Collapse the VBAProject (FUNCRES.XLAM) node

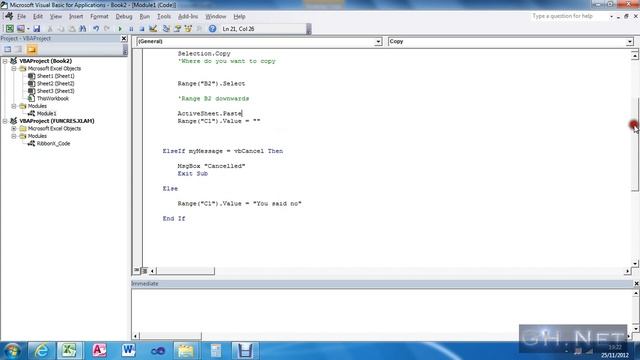5,121
